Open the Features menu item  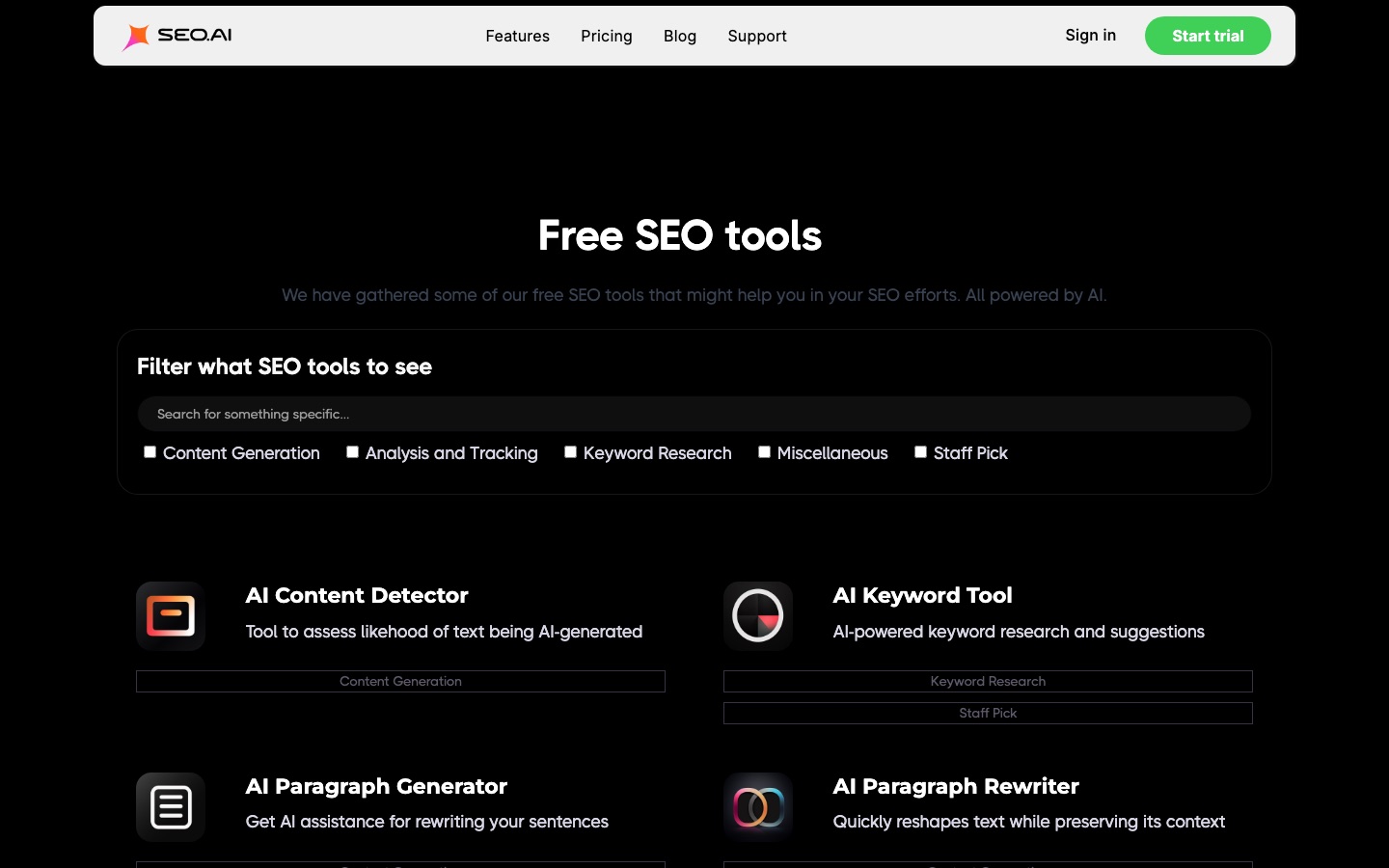click(517, 36)
